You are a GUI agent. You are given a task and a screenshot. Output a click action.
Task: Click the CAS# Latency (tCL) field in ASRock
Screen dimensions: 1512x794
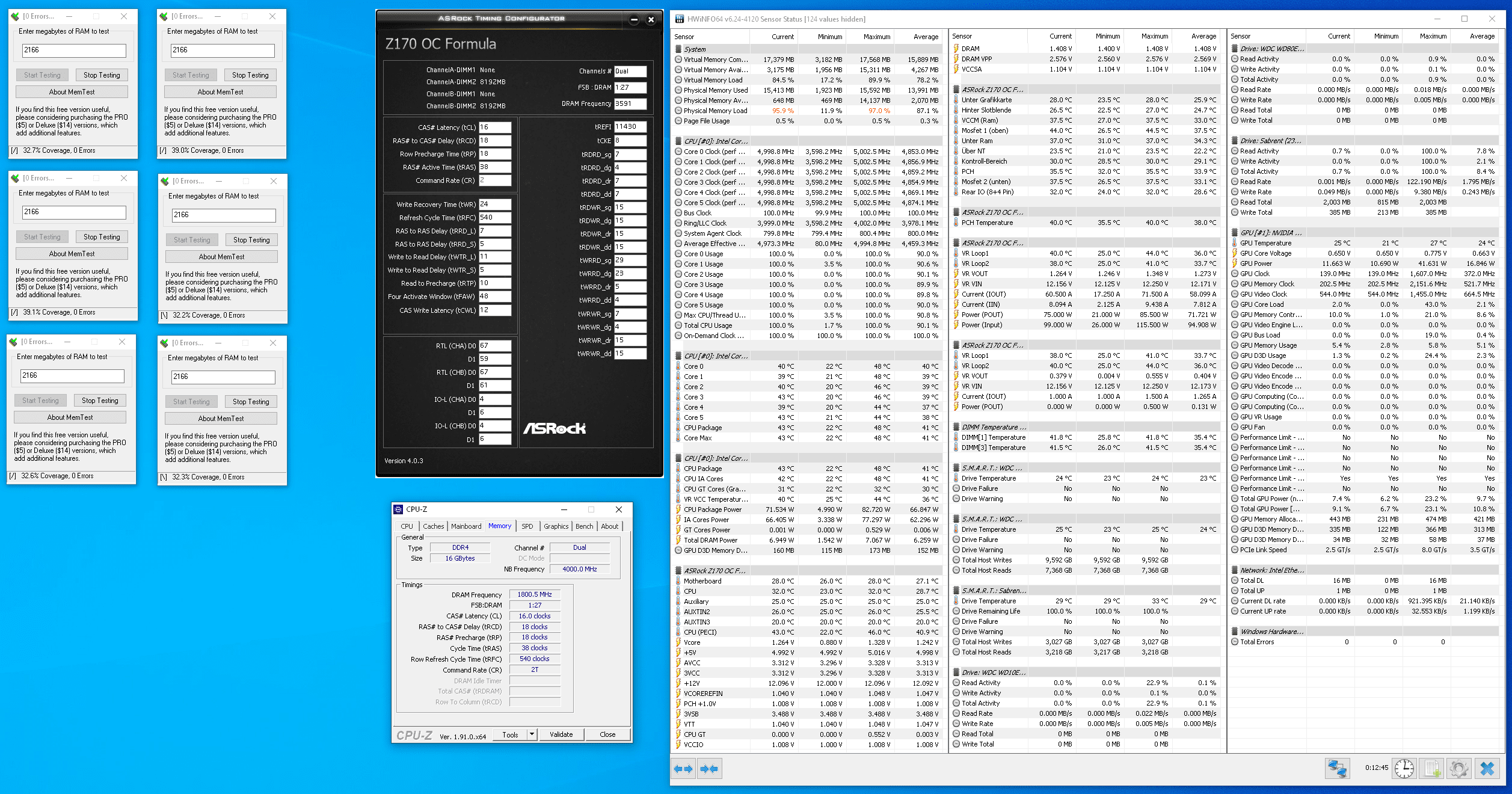pyautogui.click(x=495, y=128)
